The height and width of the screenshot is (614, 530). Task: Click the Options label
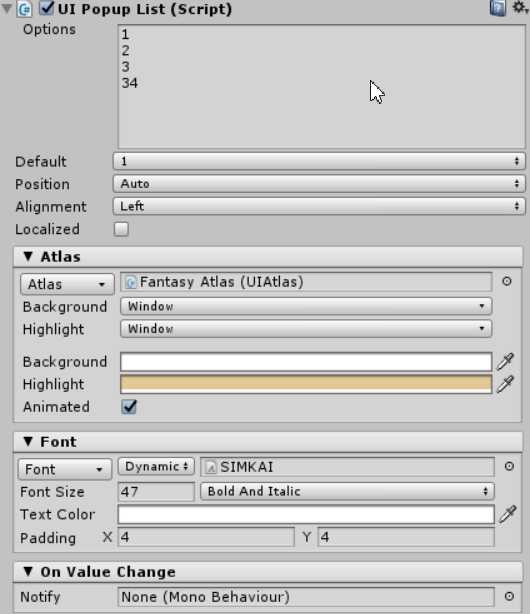click(49, 29)
